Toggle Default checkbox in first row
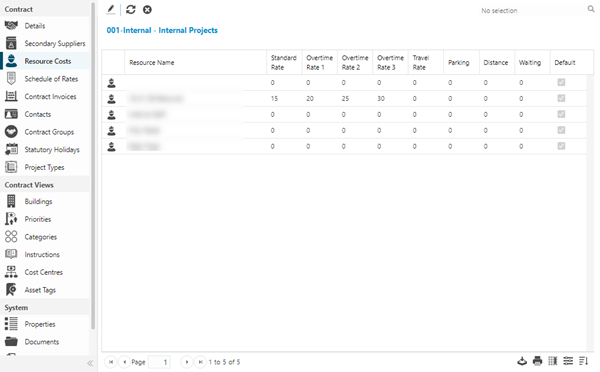Screen dimensions: 600x372 coord(561,82)
